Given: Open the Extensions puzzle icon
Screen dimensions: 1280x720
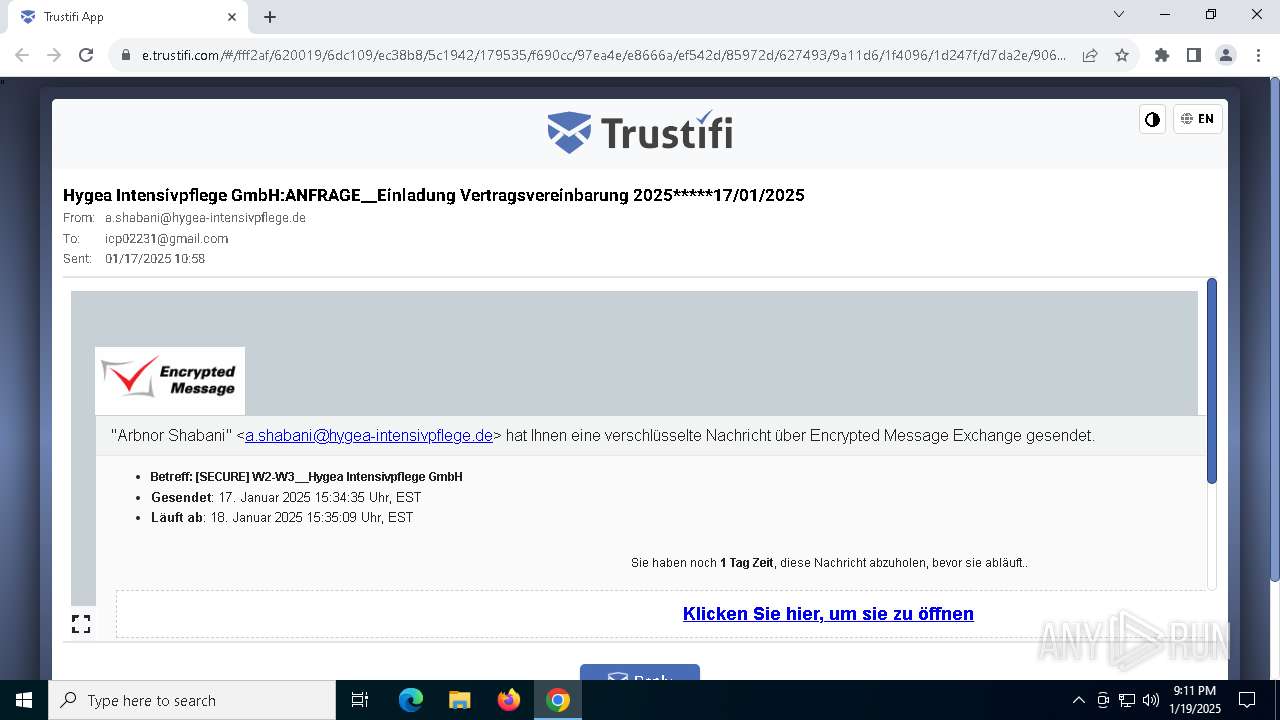Looking at the screenshot, I should coord(1162,55).
